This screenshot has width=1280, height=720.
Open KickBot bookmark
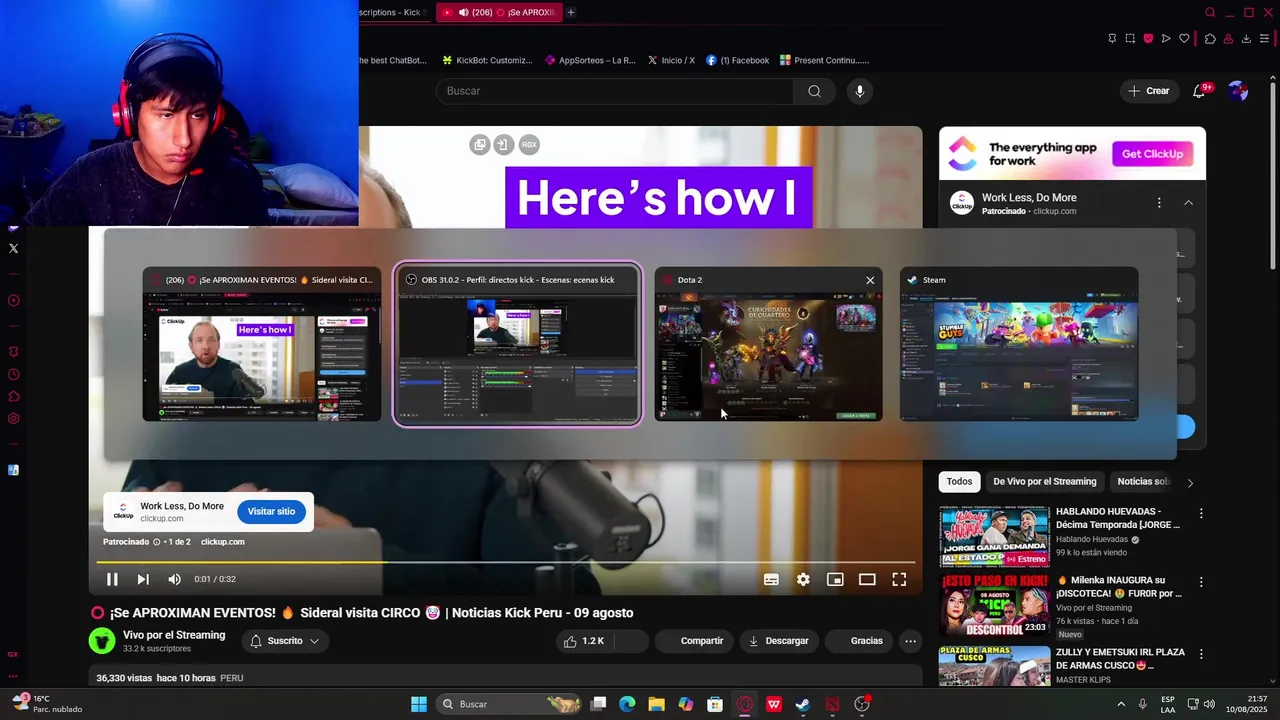(487, 60)
